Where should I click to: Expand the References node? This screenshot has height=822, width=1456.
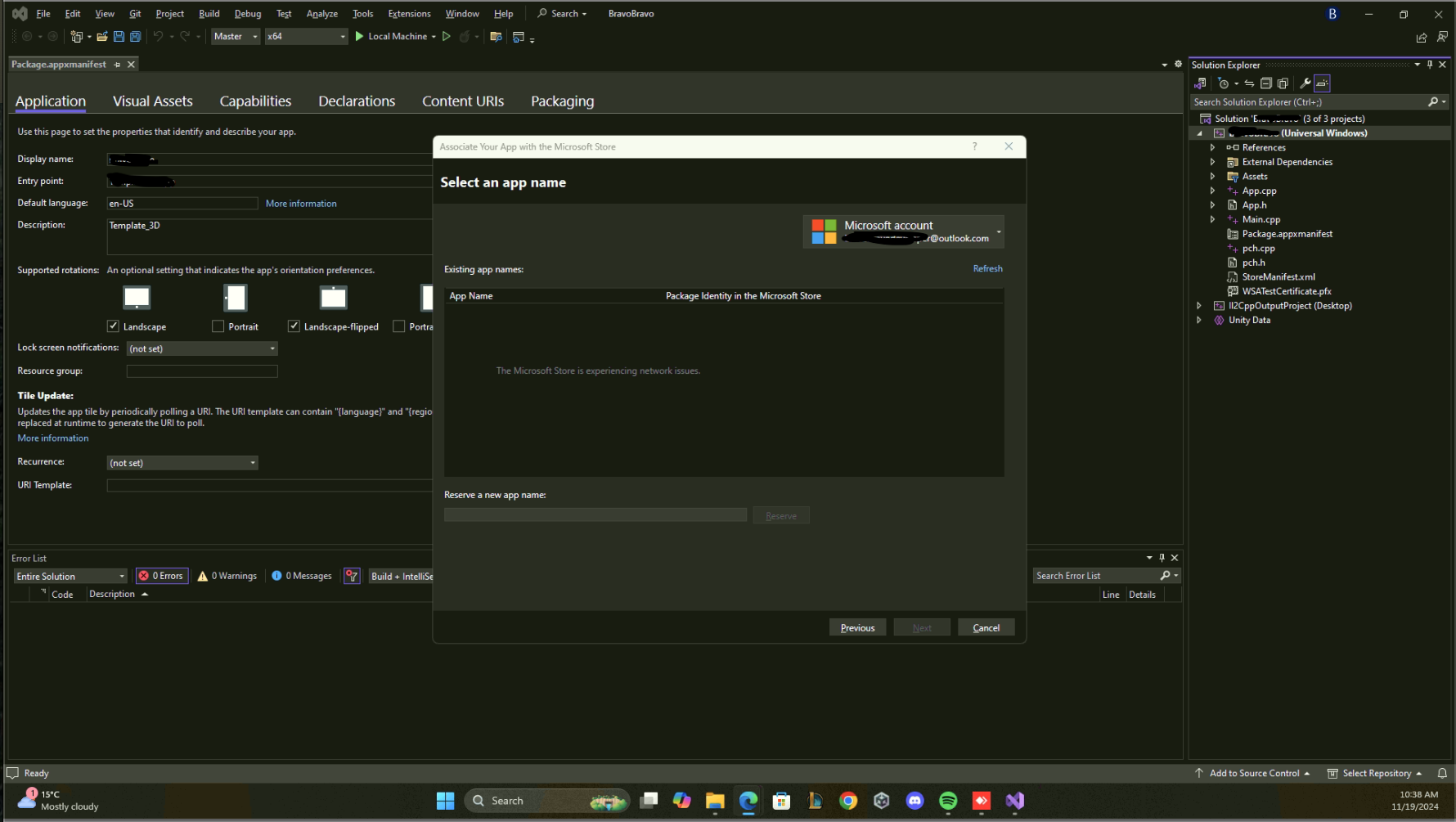click(1212, 148)
